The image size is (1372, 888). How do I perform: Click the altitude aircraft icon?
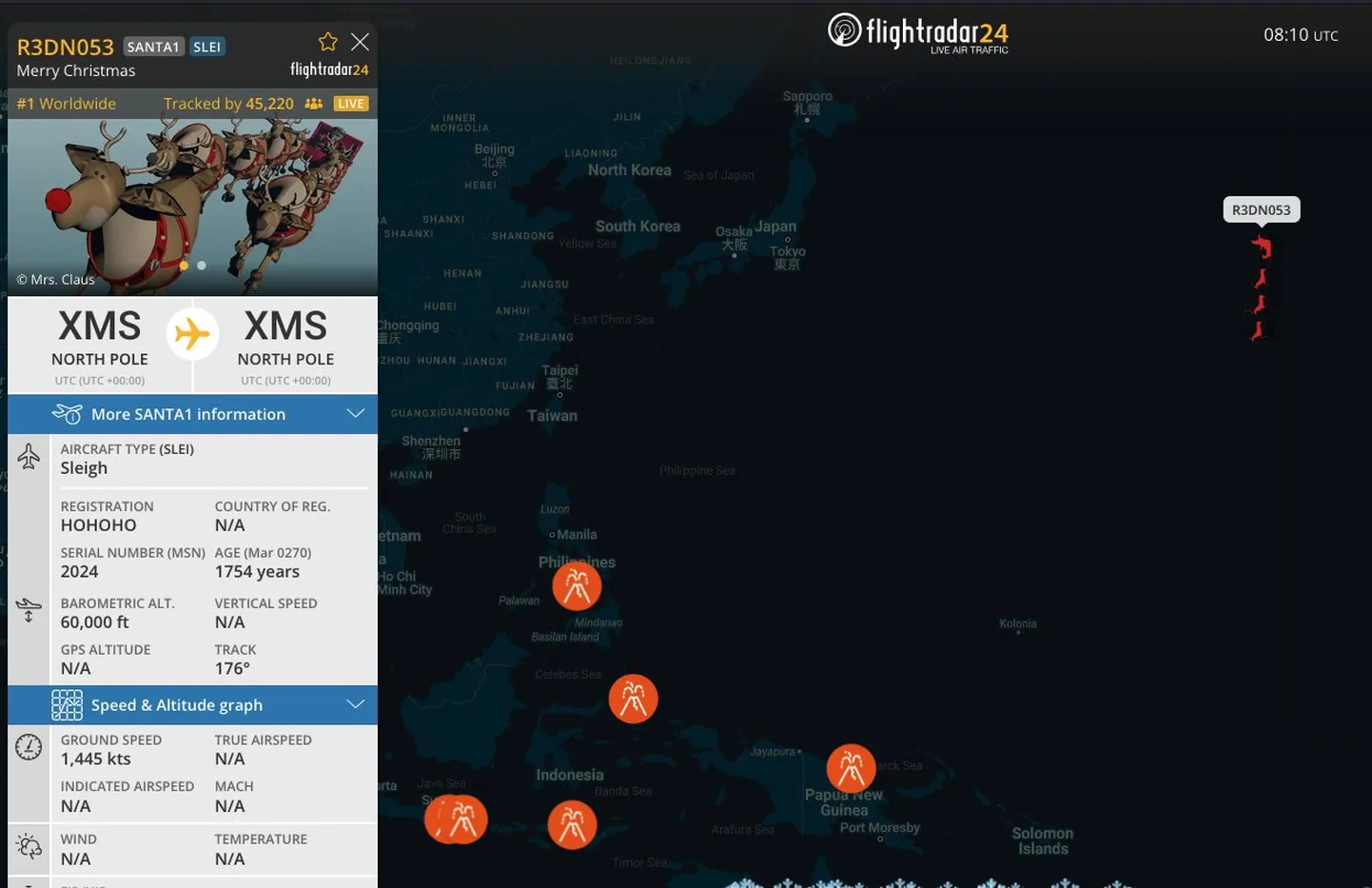pos(29,609)
